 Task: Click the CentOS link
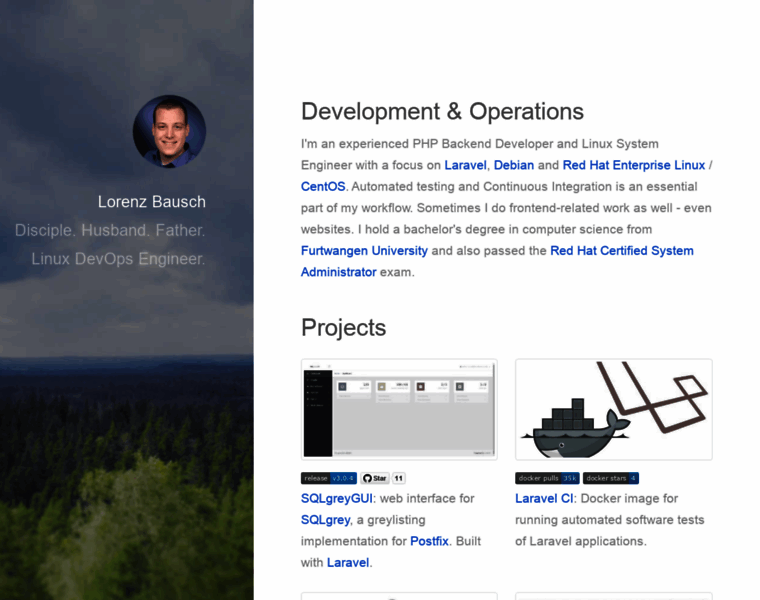pyautogui.click(x=323, y=186)
